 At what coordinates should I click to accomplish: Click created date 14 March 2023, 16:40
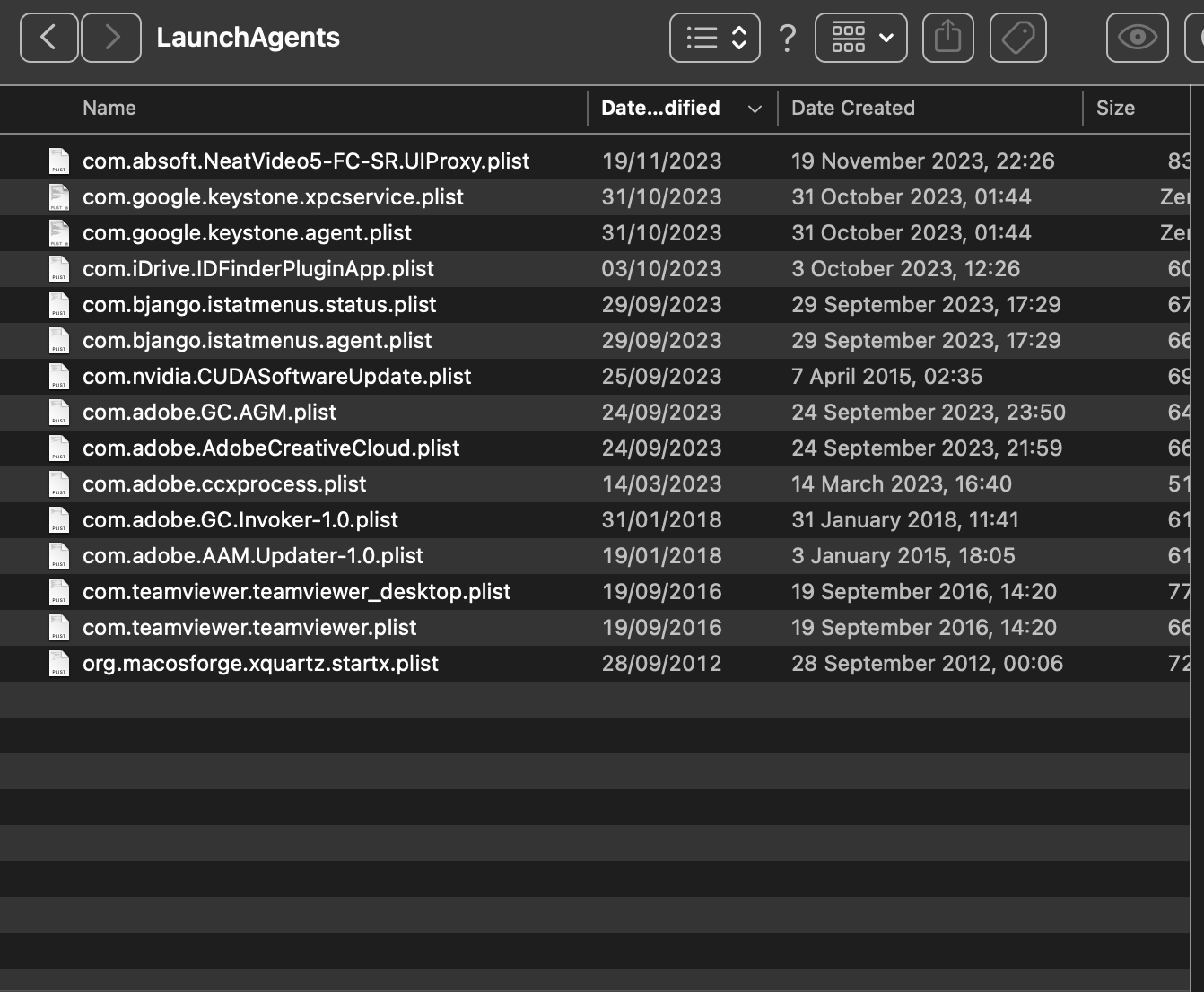tap(902, 484)
